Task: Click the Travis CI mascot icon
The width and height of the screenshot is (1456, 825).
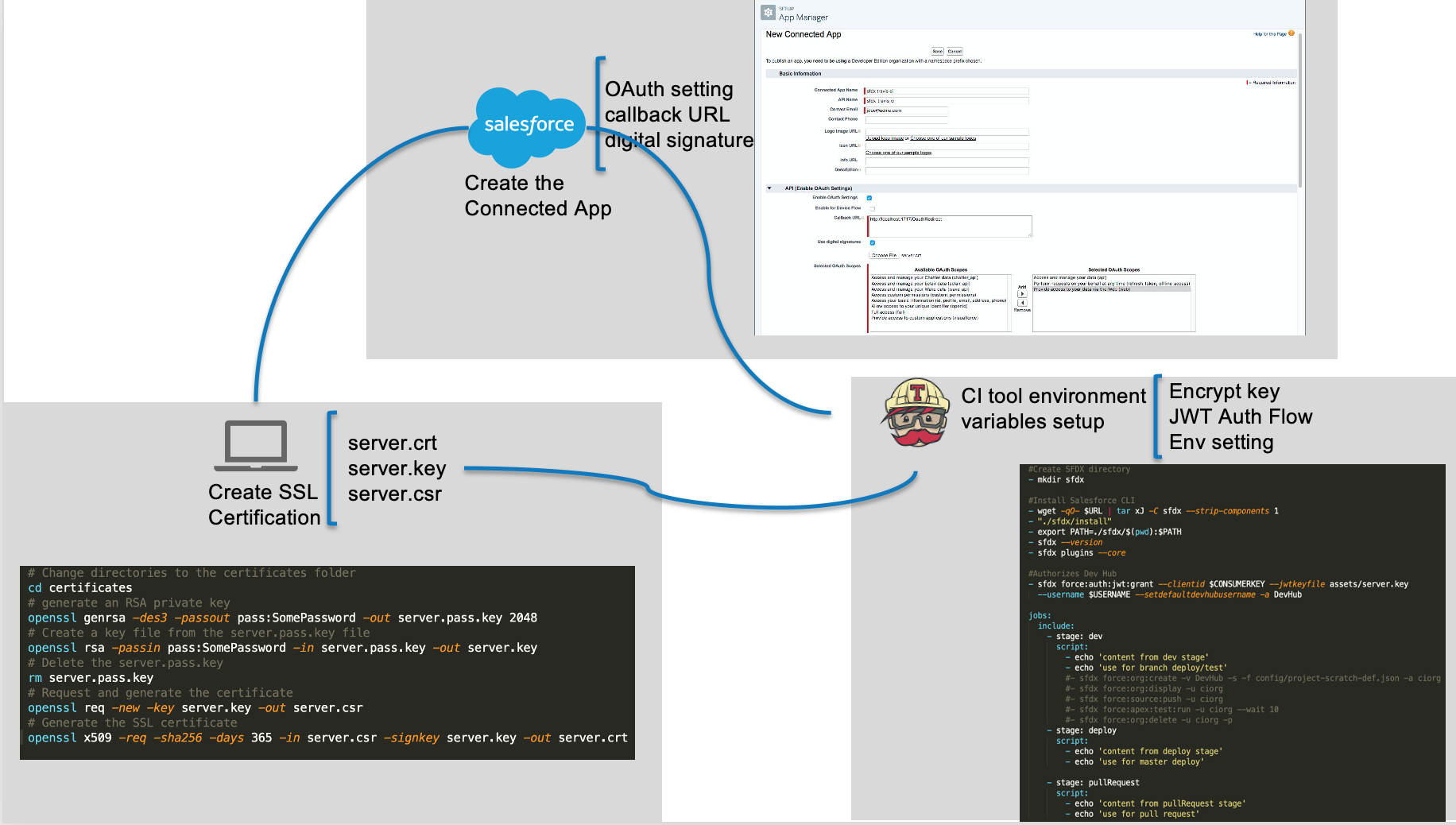Action: coord(917,412)
